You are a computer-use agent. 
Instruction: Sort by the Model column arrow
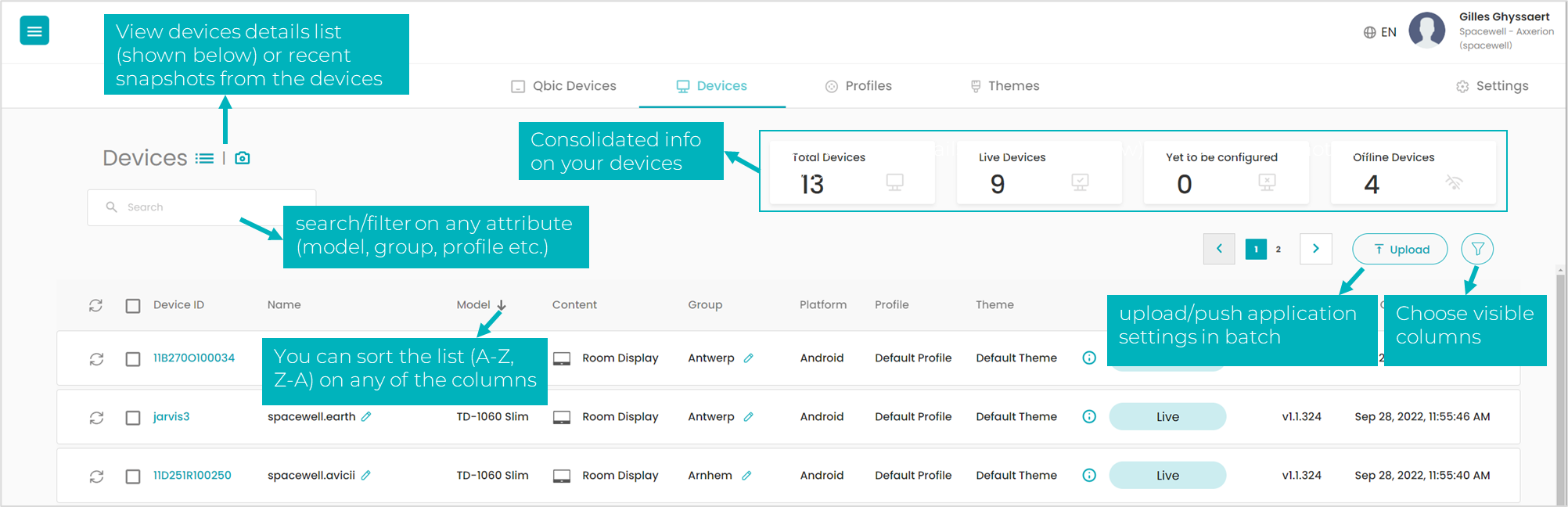point(502,304)
